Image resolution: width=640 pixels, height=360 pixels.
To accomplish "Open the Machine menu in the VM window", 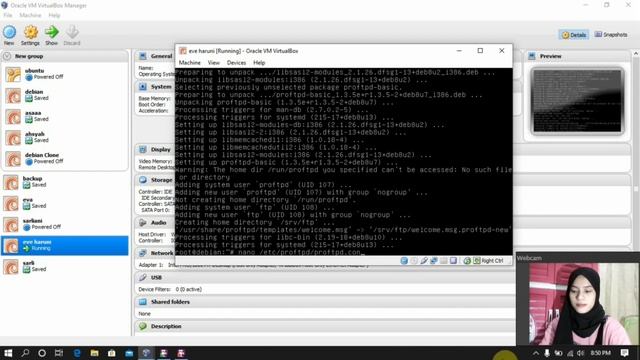I will pos(189,62).
